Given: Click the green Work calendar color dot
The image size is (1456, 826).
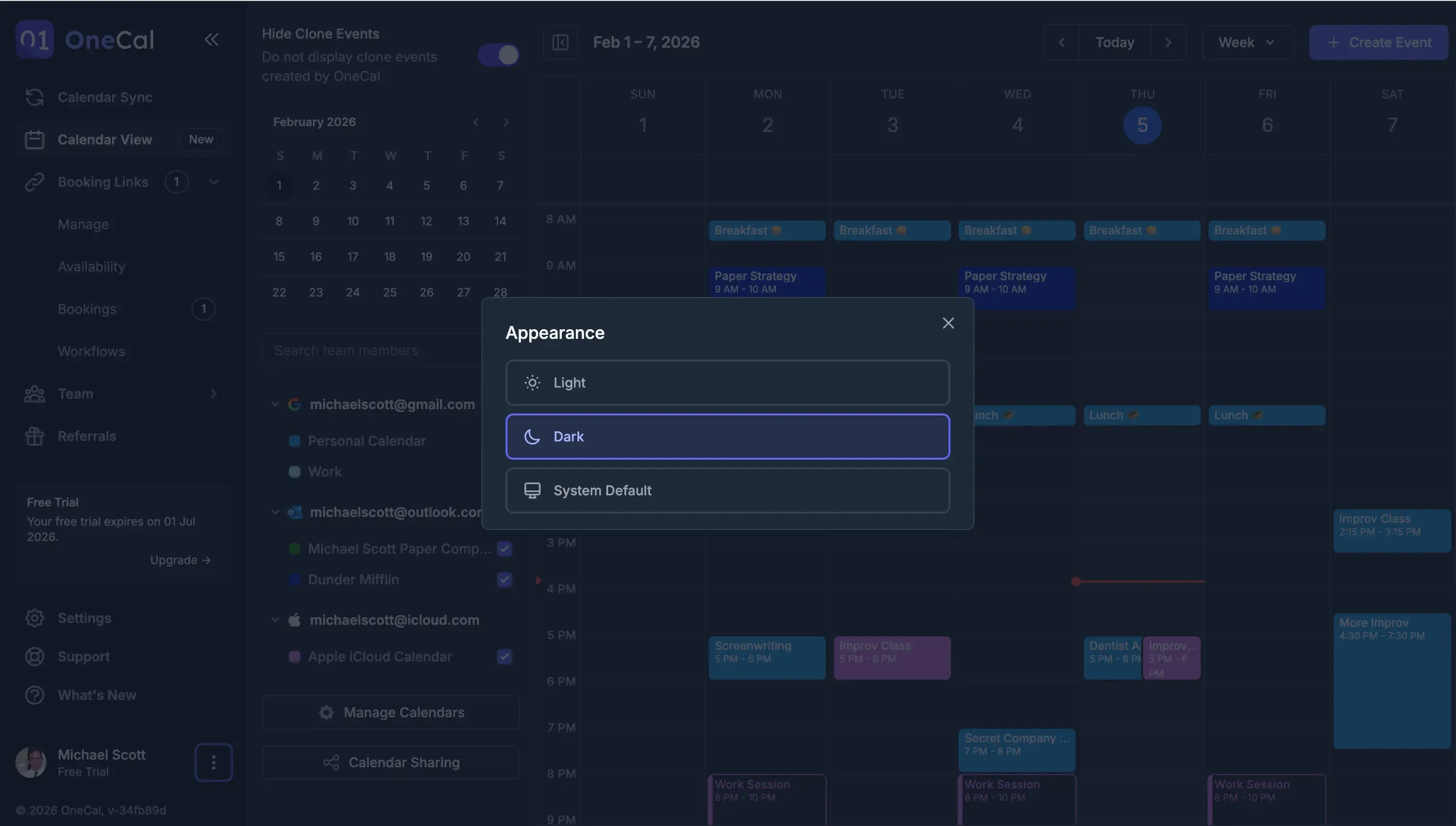Looking at the screenshot, I should click(295, 471).
